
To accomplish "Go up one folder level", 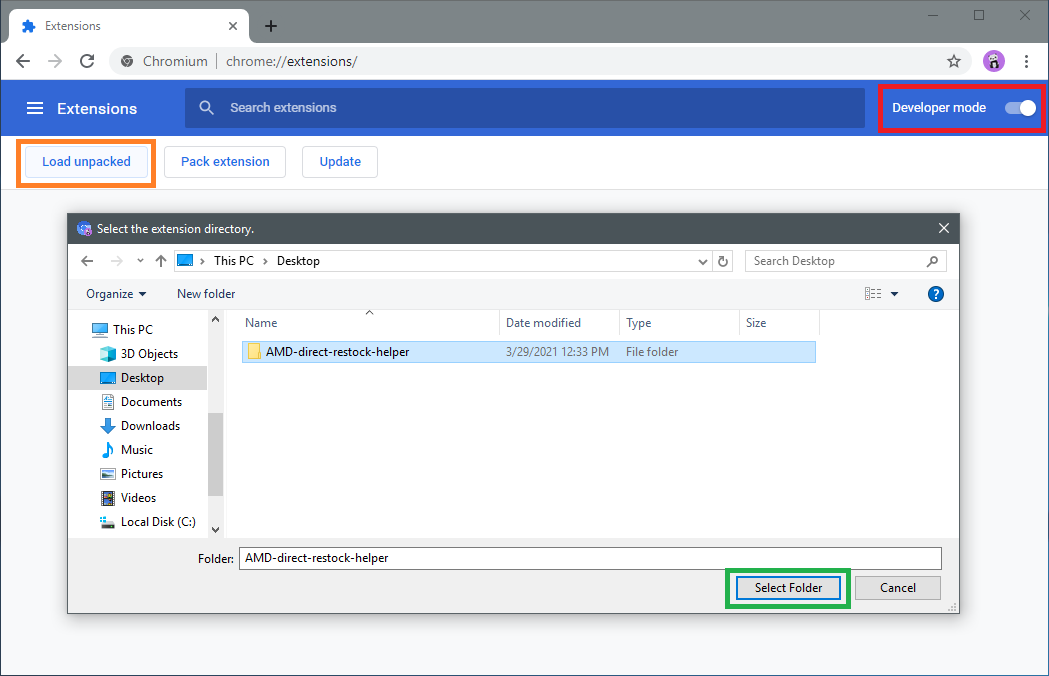I will pyautogui.click(x=161, y=261).
